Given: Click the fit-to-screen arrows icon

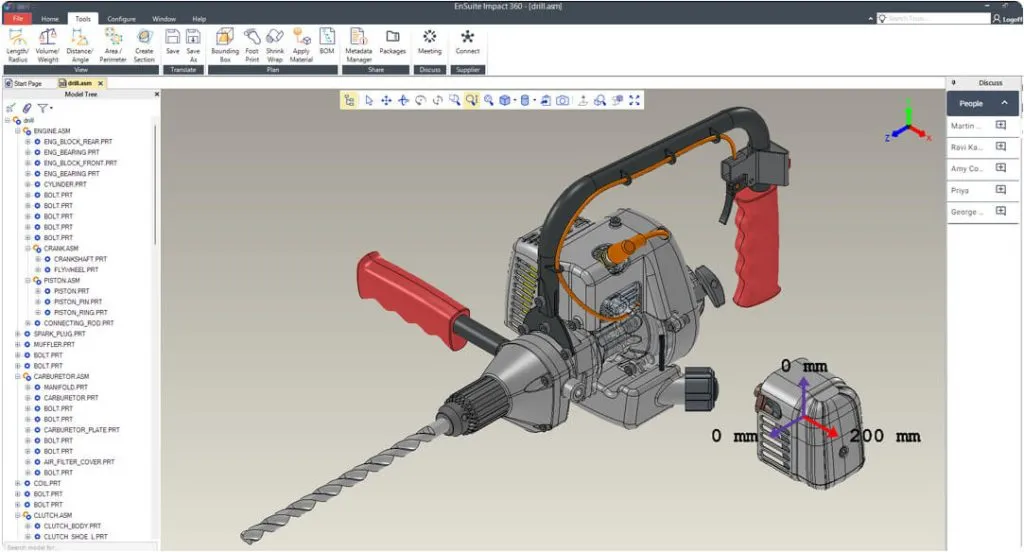Looking at the screenshot, I should coord(635,100).
